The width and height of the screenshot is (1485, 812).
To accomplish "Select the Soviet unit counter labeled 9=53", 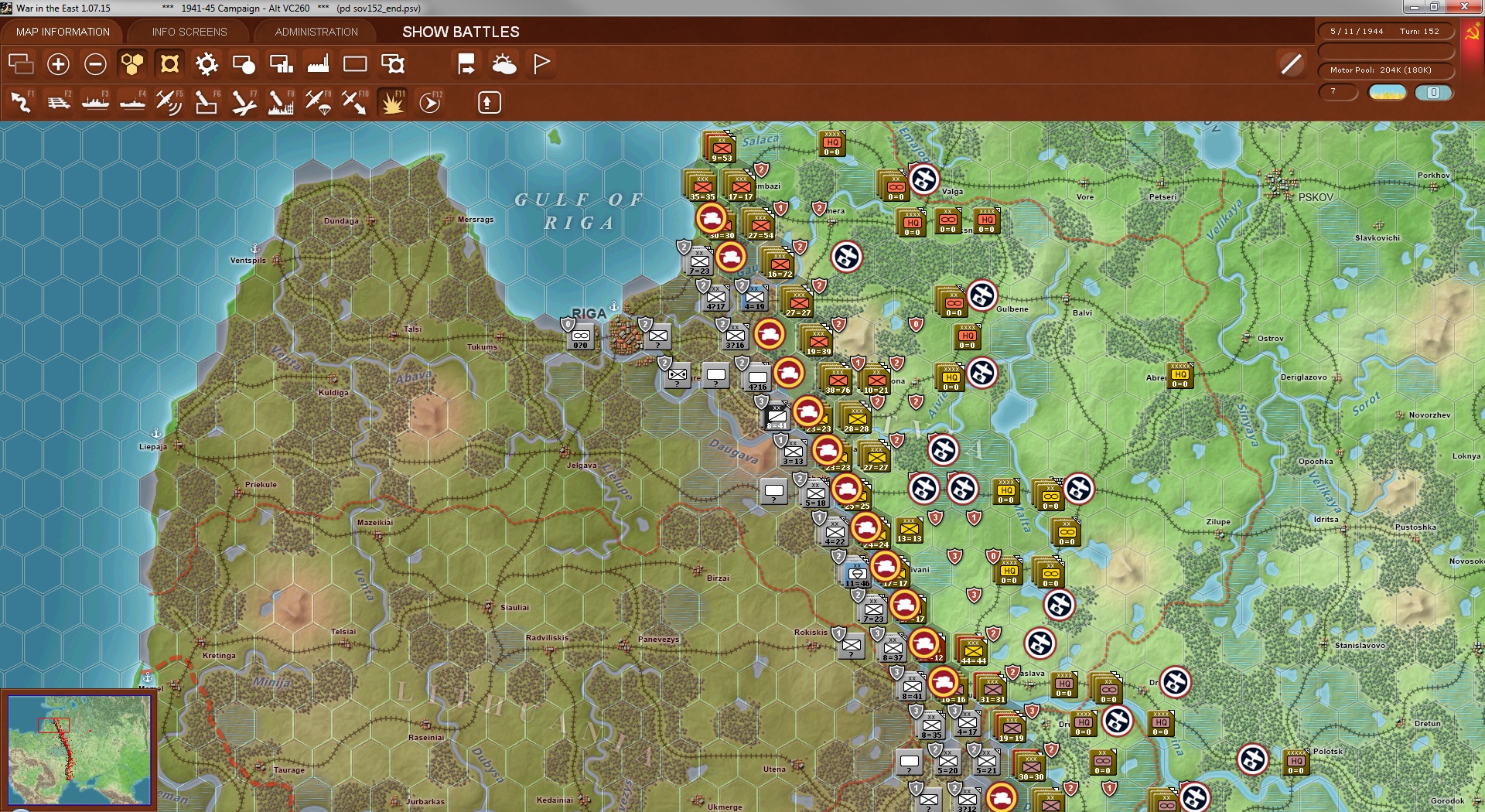I will [722, 148].
